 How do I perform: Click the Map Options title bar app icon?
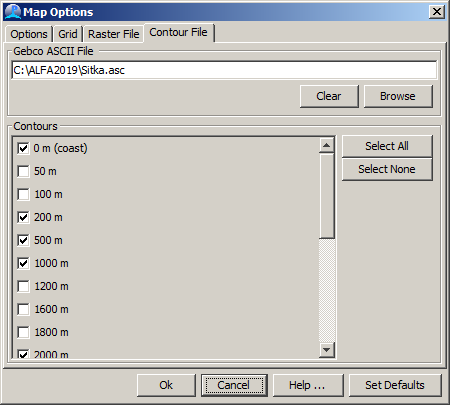[13, 12]
